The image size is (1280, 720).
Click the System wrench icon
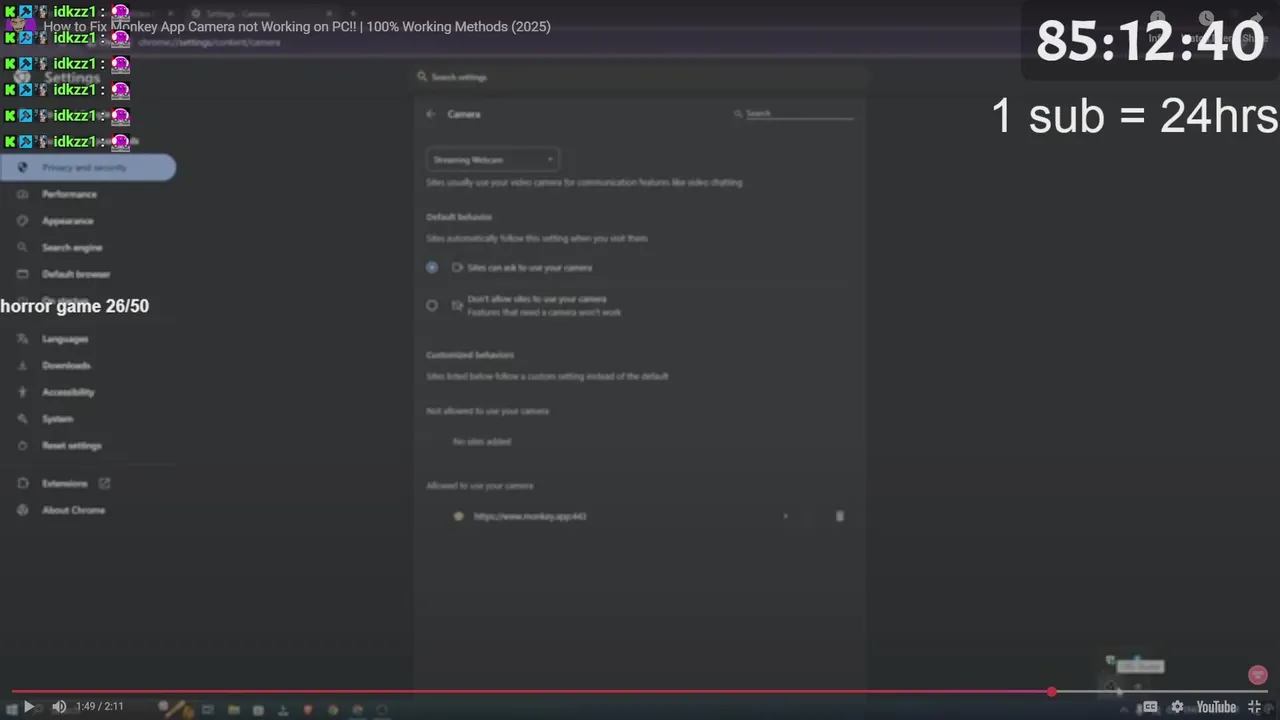(x=23, y=419)
